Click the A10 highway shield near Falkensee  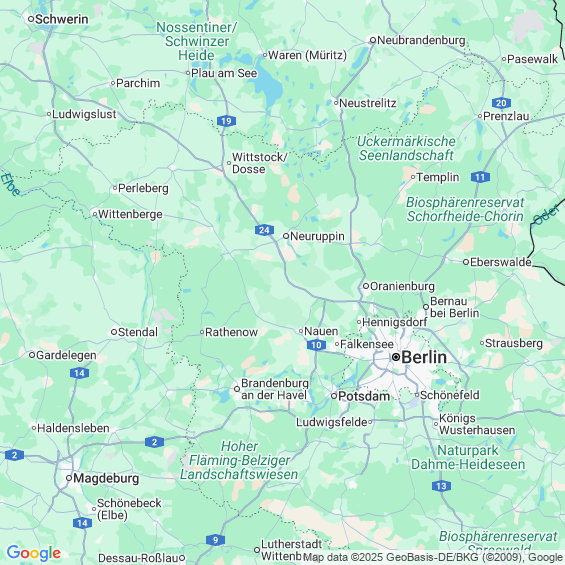(x=316, y=345)
